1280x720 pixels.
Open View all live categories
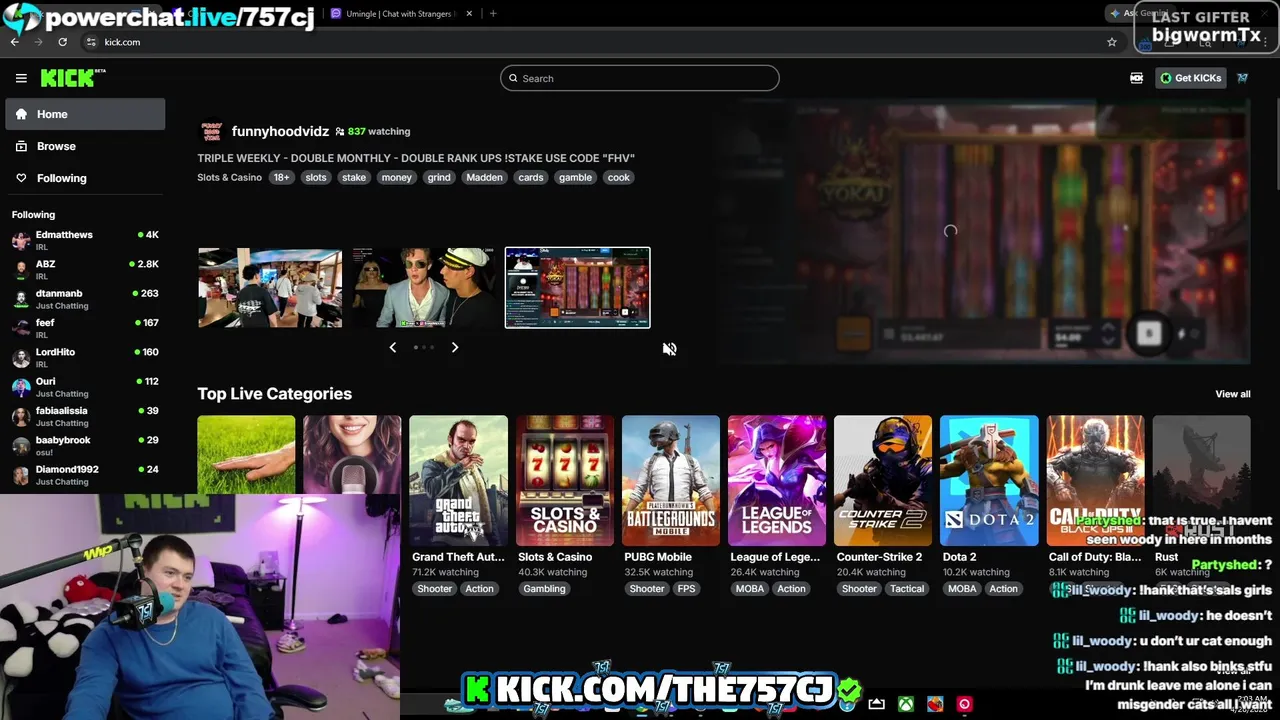(1232, 394)
